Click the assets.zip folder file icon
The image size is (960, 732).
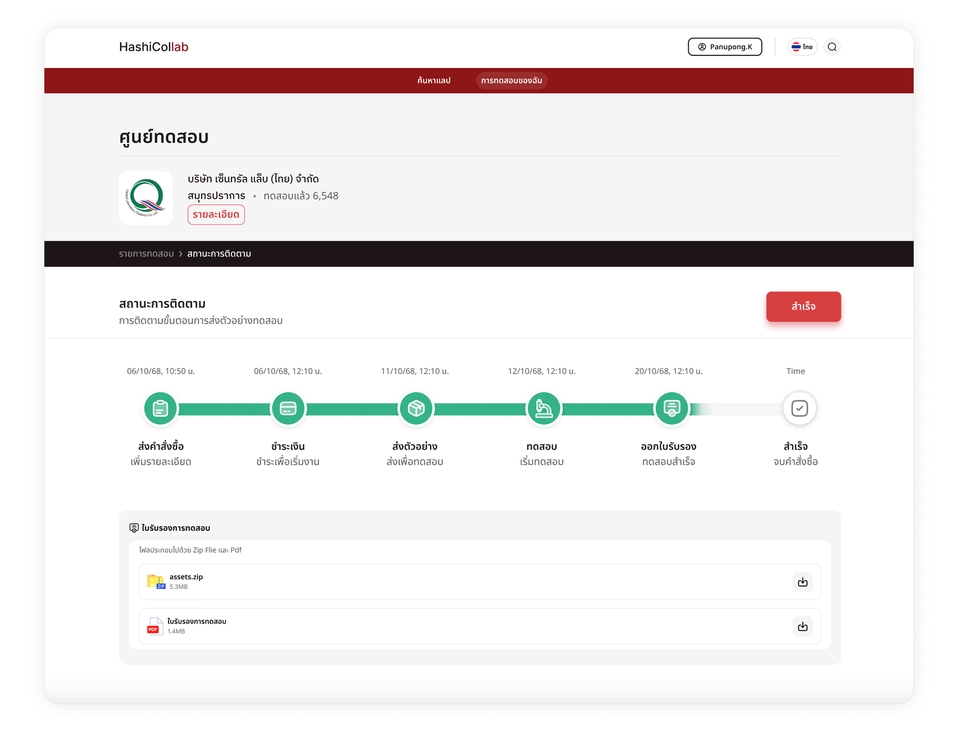[155, 582]
